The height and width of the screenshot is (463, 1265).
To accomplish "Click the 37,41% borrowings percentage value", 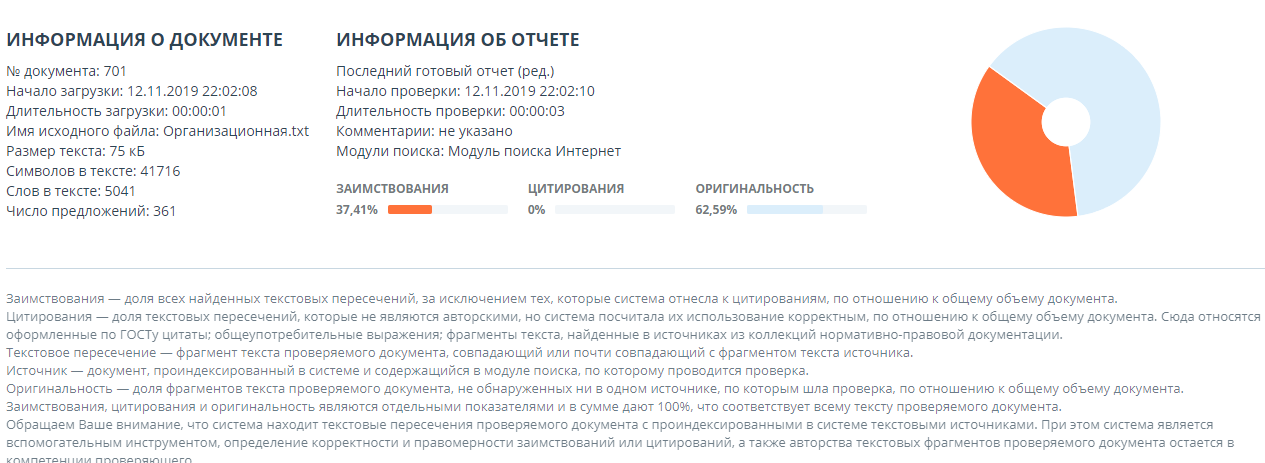I will (x=356, y=210).
